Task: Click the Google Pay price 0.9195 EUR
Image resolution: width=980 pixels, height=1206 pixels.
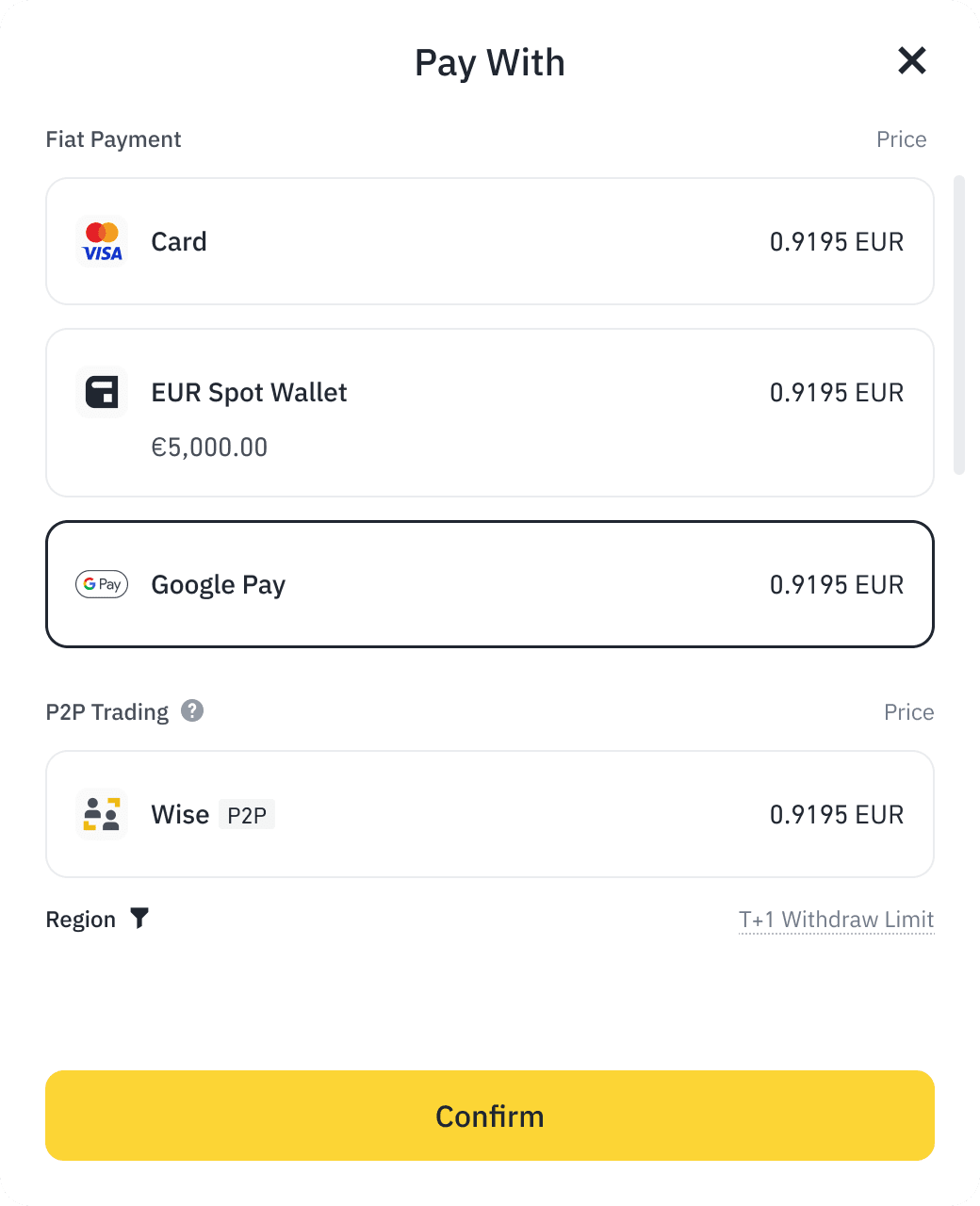Action: tap(836, 585)
